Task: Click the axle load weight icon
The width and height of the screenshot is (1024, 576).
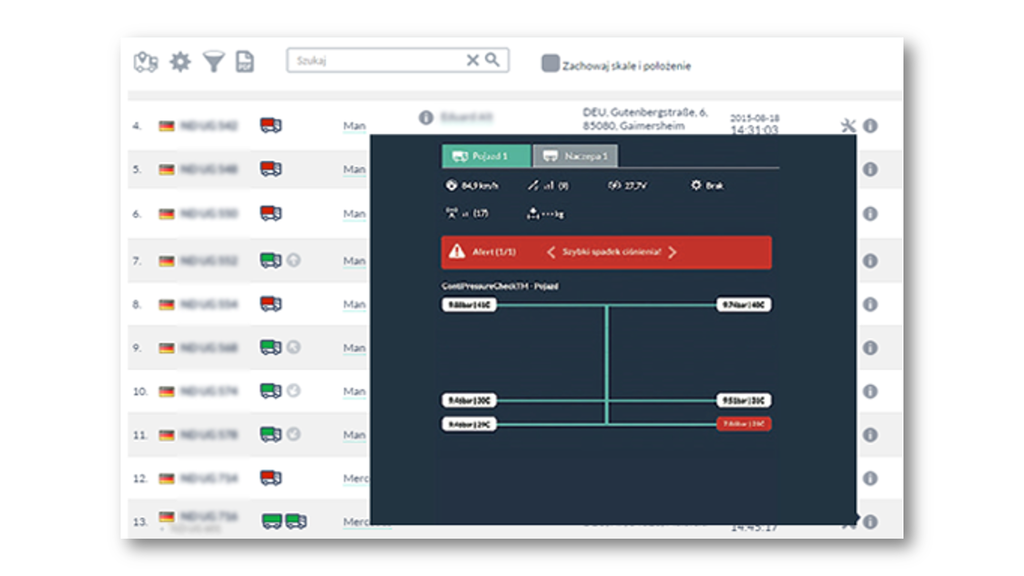Action: [x=533, y=213]
